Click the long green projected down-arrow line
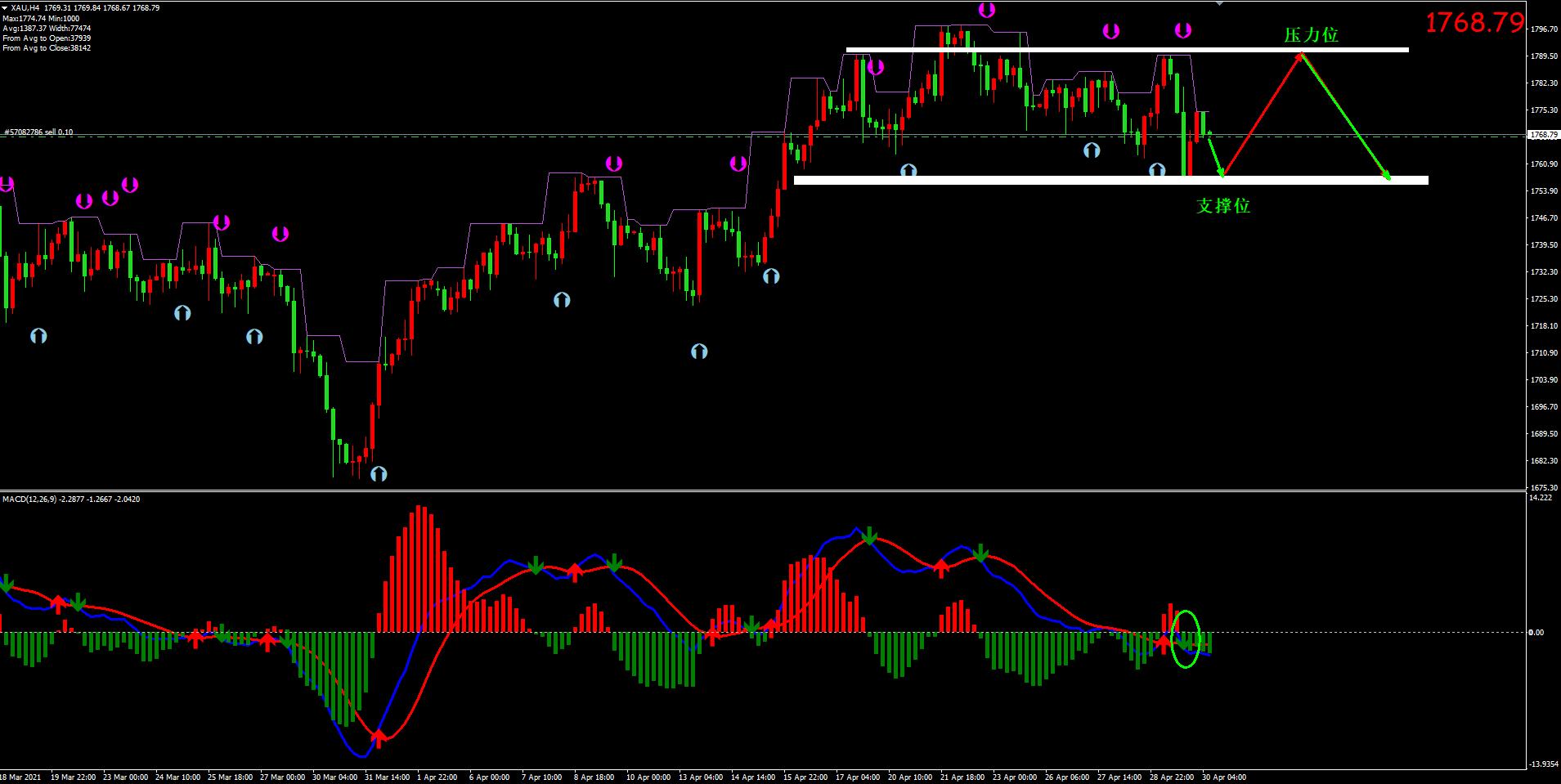 coord(1344,115)
